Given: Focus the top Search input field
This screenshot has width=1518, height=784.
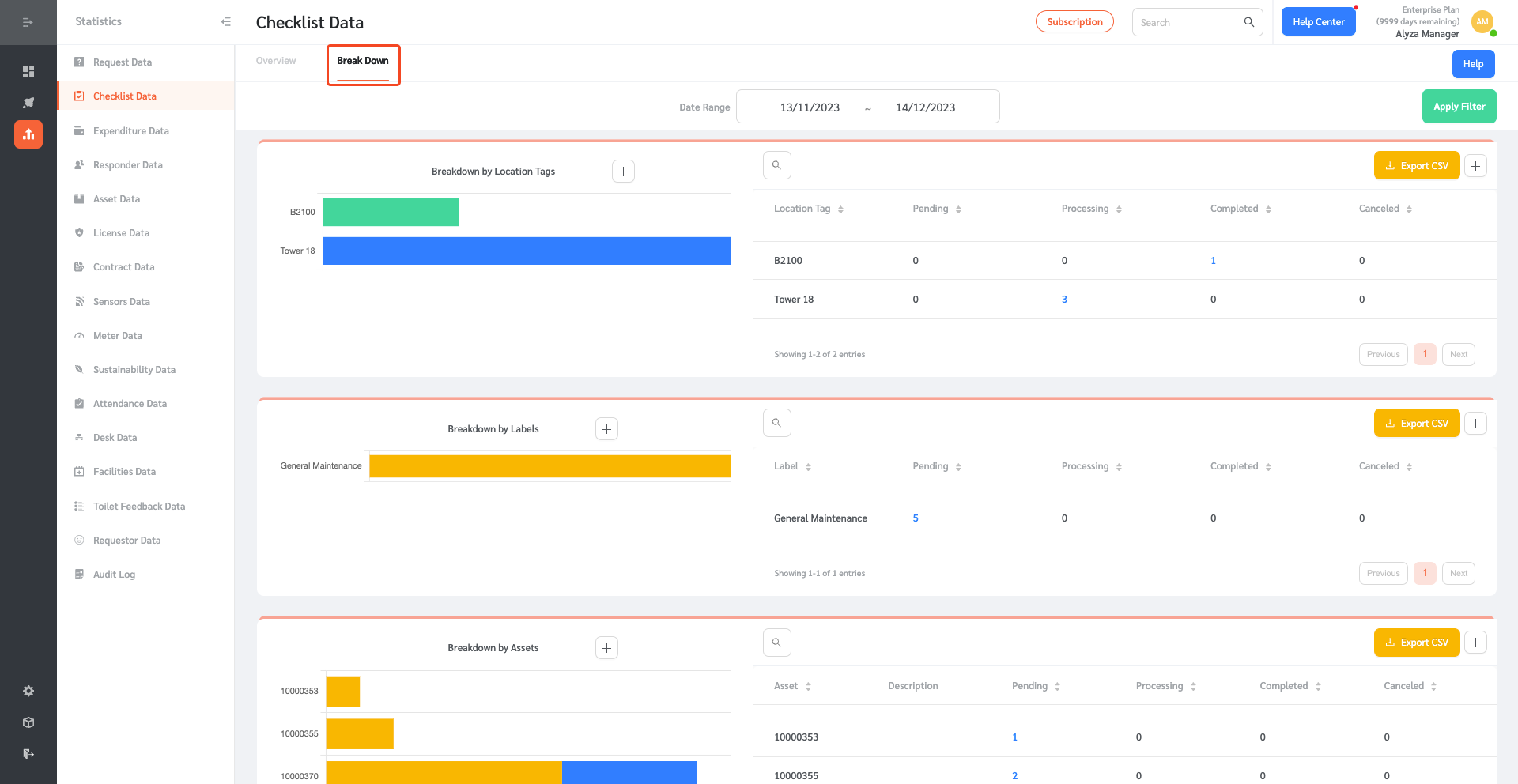Looking at the screenshot, I should [x=1189, y=22].
